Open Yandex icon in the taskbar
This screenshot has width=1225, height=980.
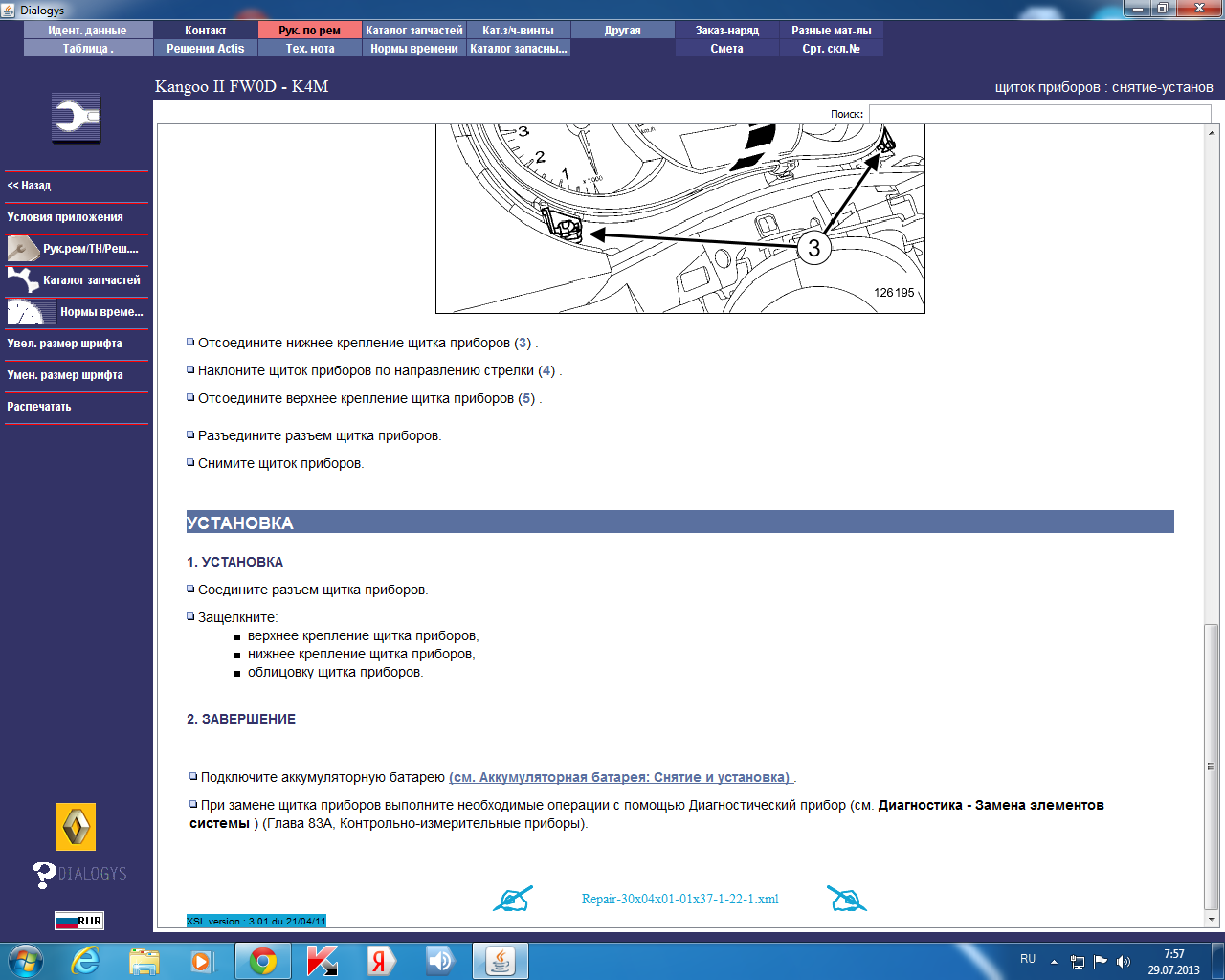click(380, 961)
